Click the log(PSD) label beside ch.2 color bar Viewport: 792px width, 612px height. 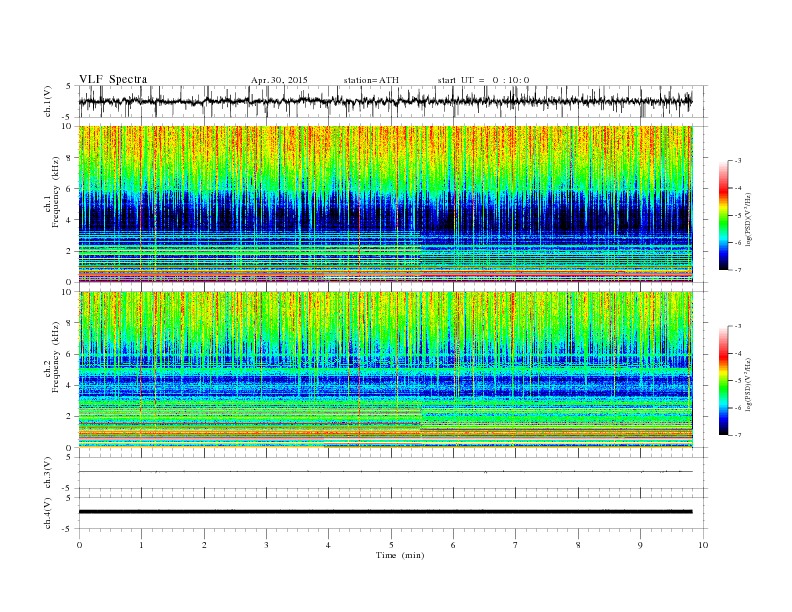point(749,384)
